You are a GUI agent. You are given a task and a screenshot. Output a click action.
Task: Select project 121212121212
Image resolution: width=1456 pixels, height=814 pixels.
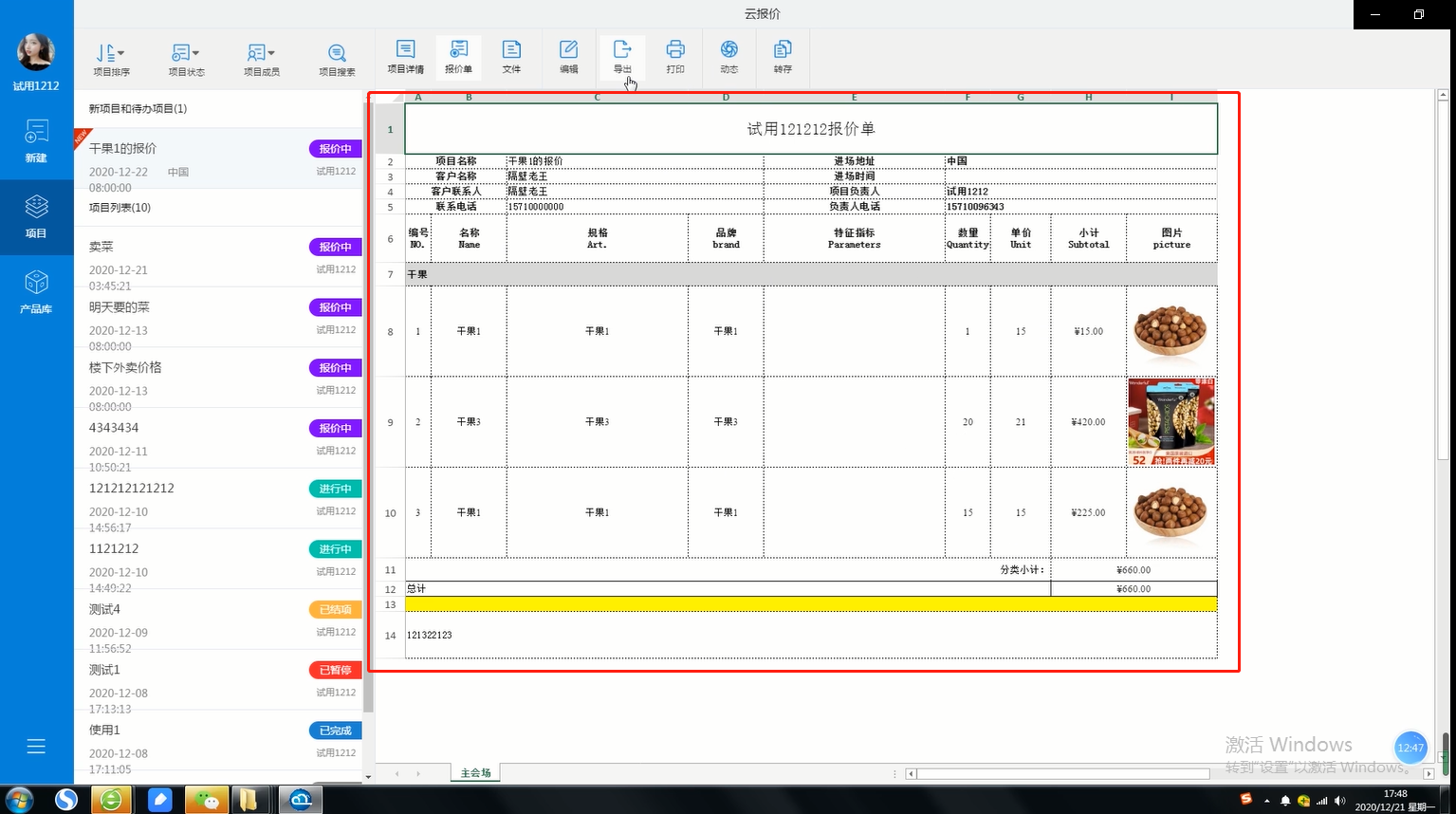(218, 500)
